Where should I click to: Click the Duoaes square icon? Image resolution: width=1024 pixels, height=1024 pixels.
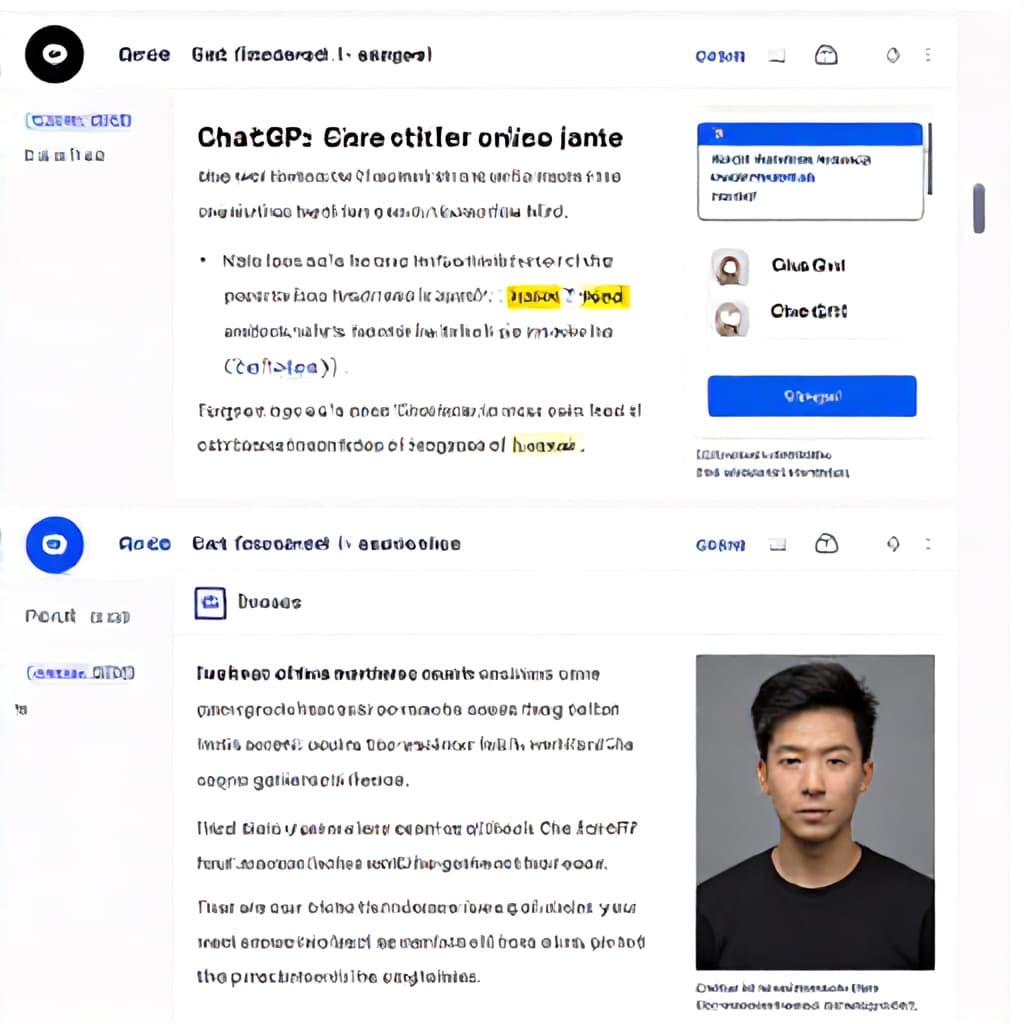tap(210, 603)
